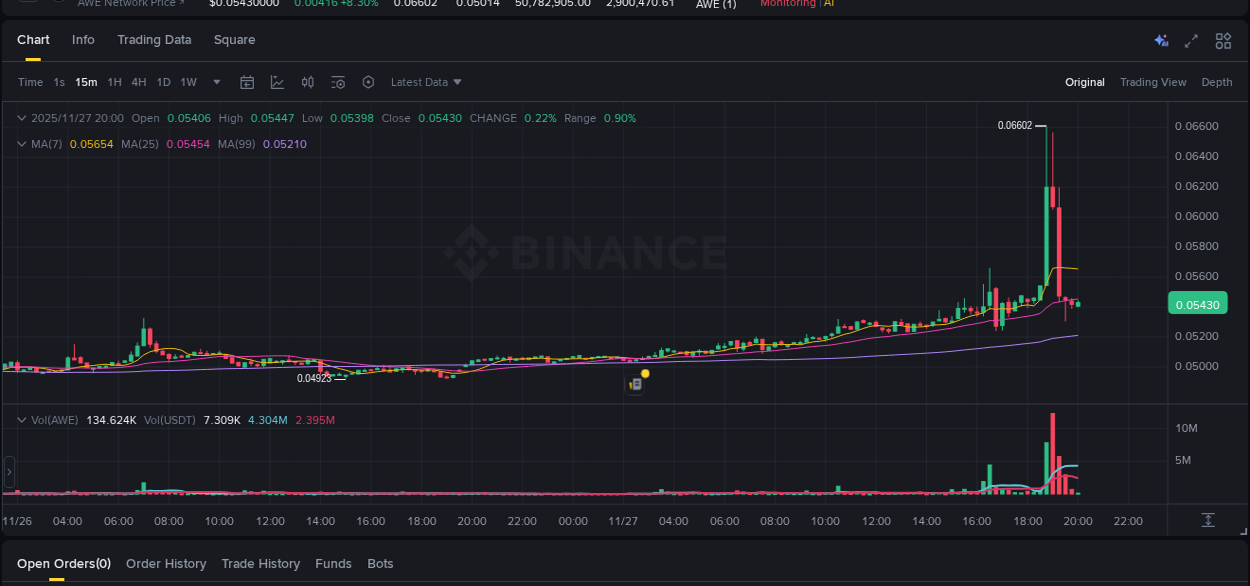Viewport: 1250px width, 586px height.
Task: Select the 1W timeframe
Action: (188, 82)
